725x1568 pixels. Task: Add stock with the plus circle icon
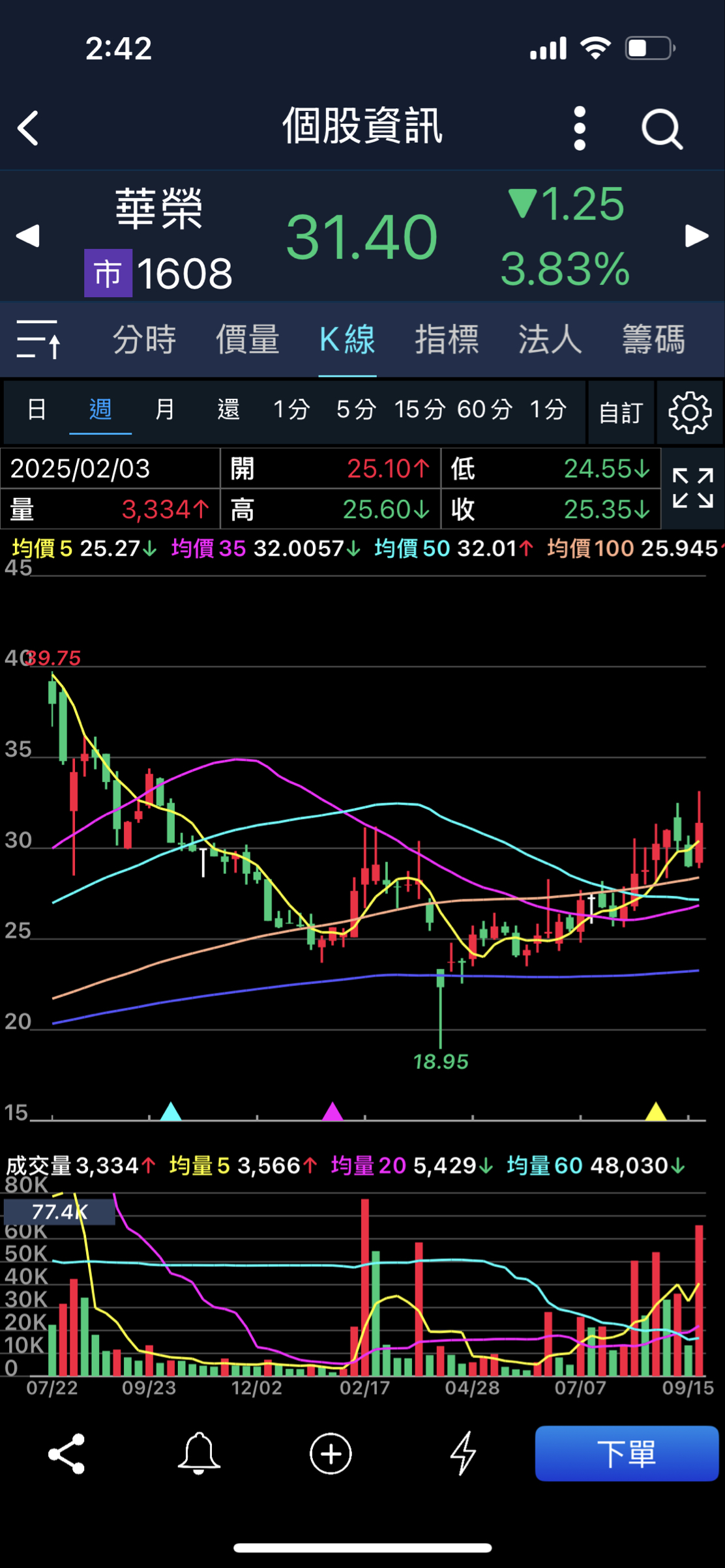331,1453
